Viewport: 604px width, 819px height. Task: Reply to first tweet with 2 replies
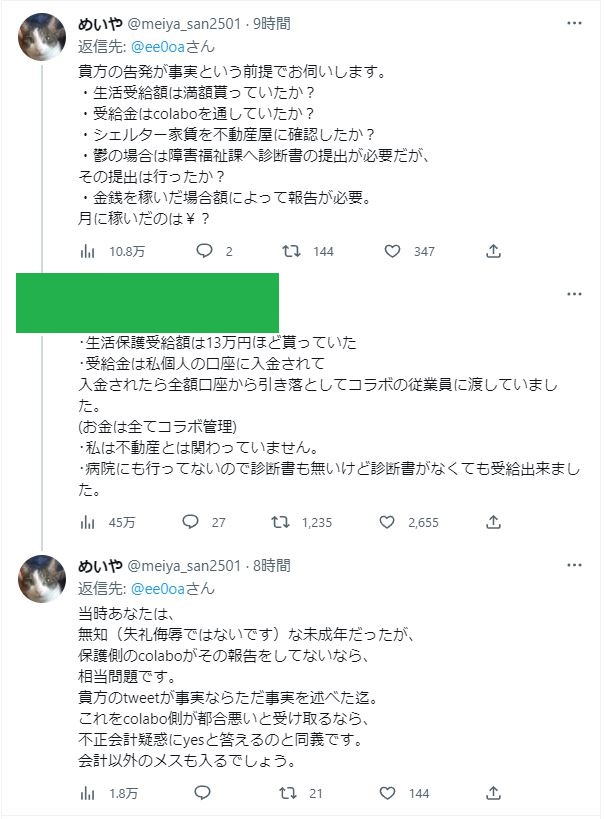(x=205, y=251)
